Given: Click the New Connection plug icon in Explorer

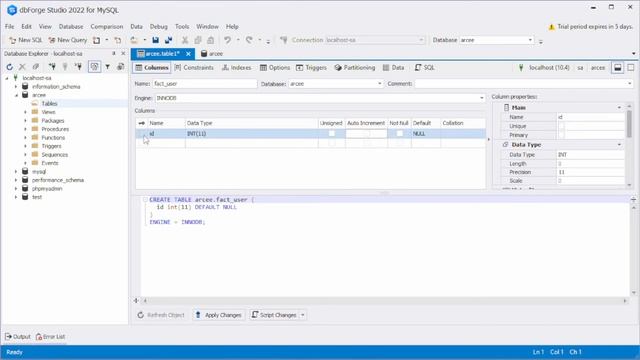Looking at the screenshot, I should [52, 67].
